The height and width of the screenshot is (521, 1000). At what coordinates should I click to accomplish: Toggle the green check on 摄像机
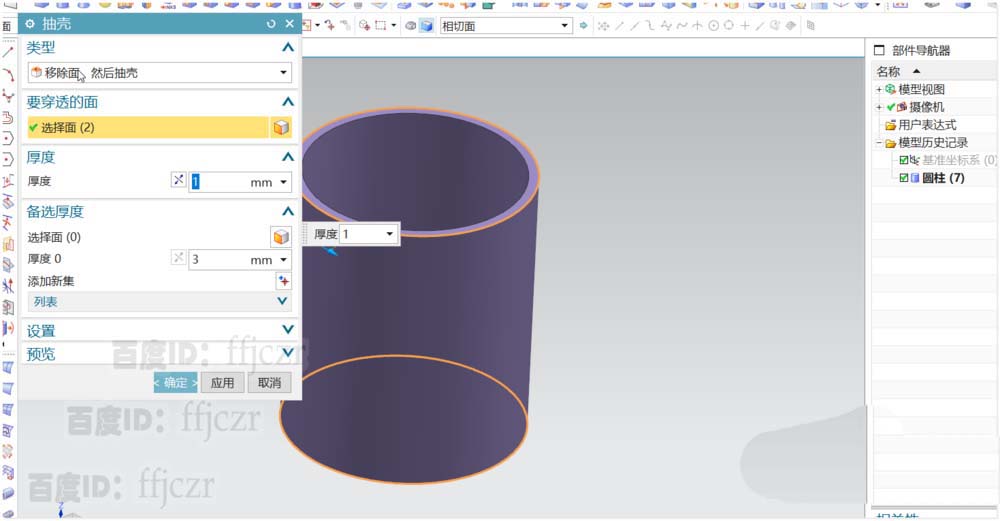coord(891,107)
